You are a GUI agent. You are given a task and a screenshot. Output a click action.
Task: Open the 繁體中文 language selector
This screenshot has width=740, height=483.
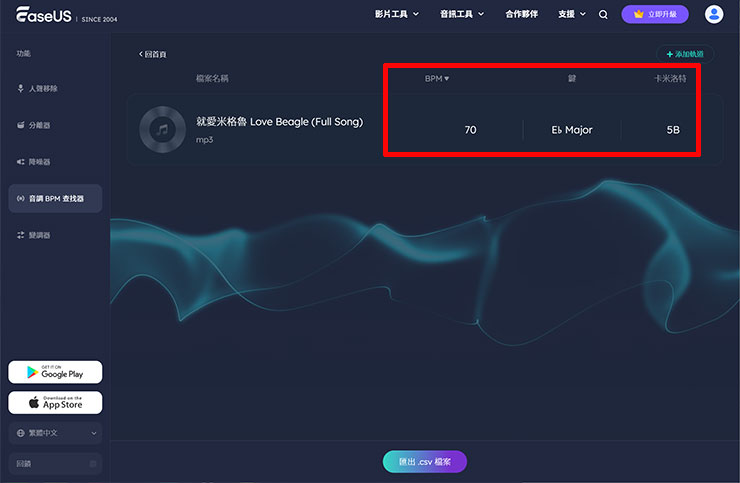[56, 433]
